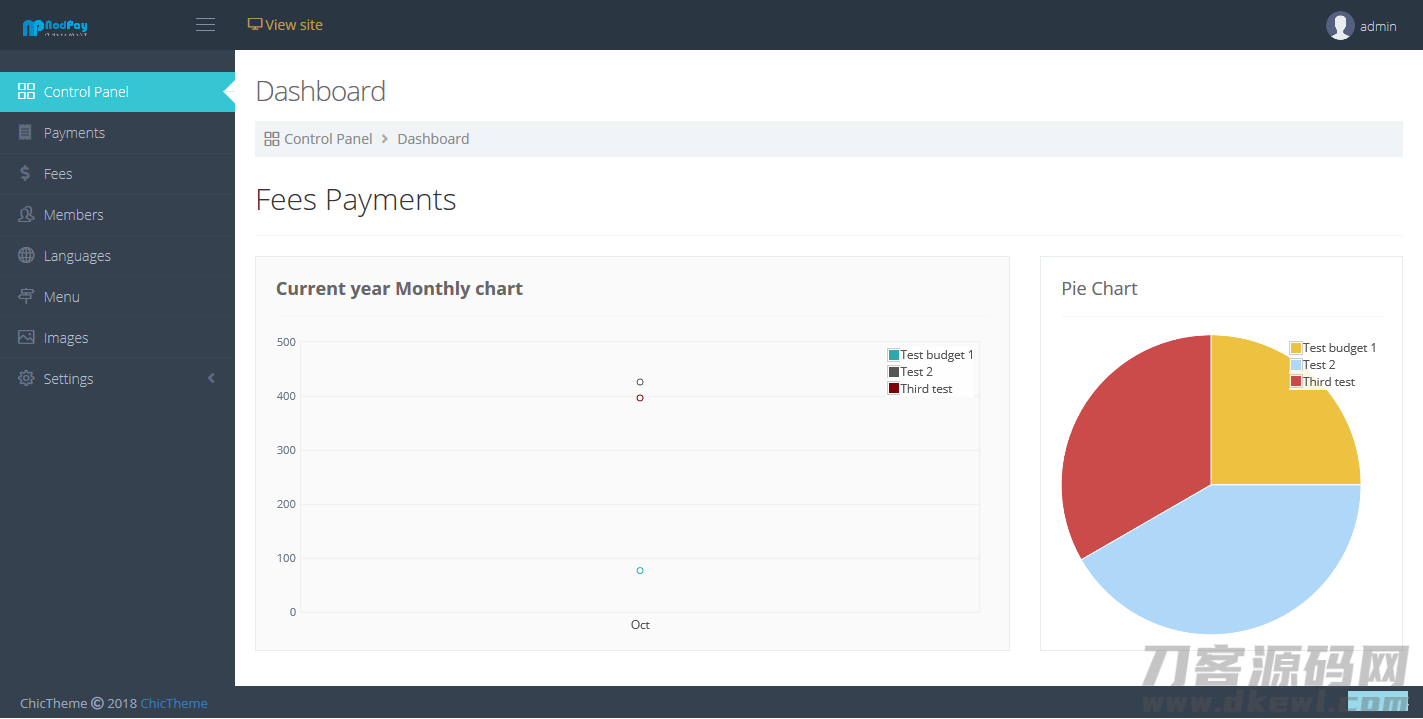
Task: Open the View site link
Action: [285, 25]
